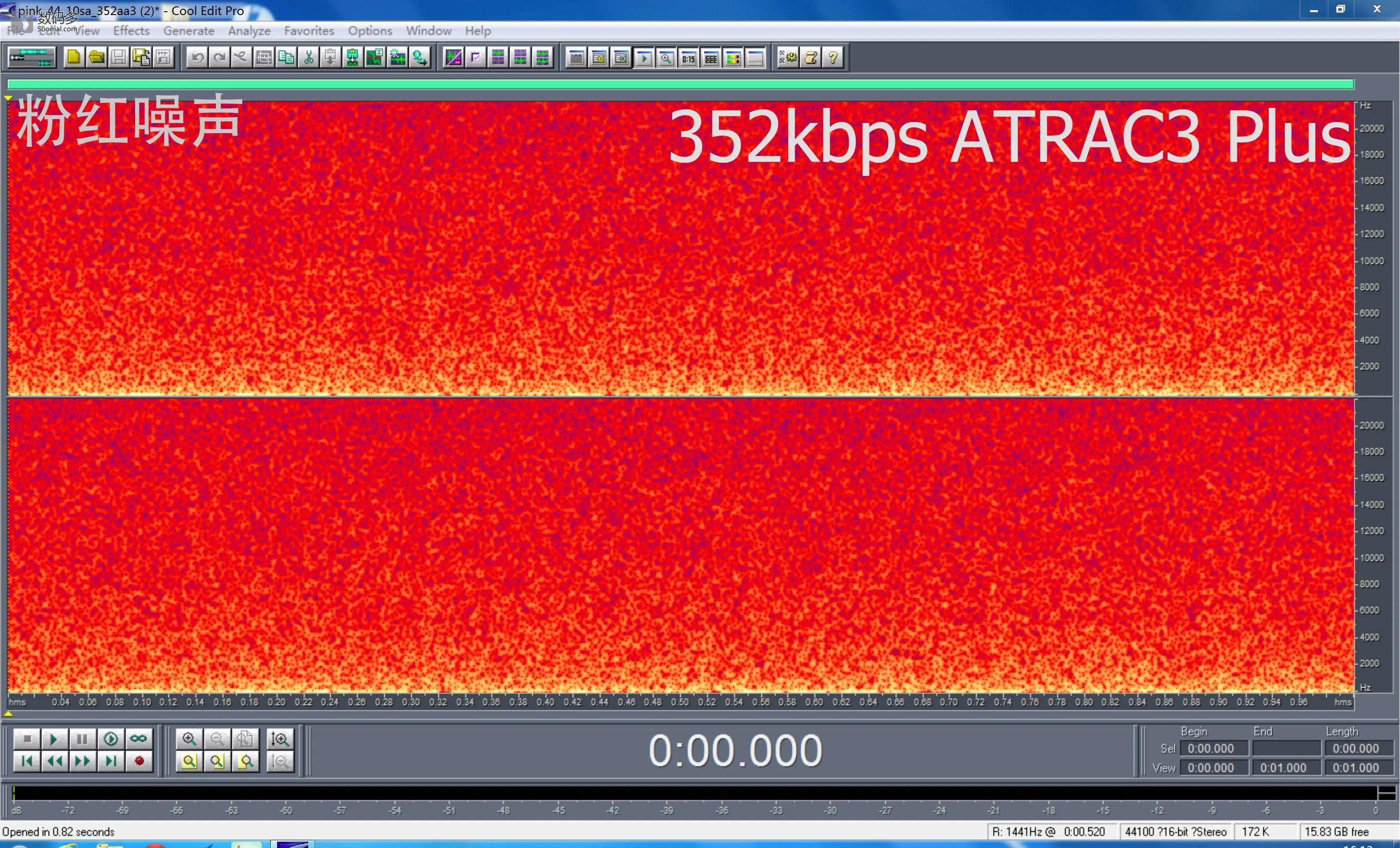
Task: Click the View End field showing 0:01.000
Action: 1286,768
